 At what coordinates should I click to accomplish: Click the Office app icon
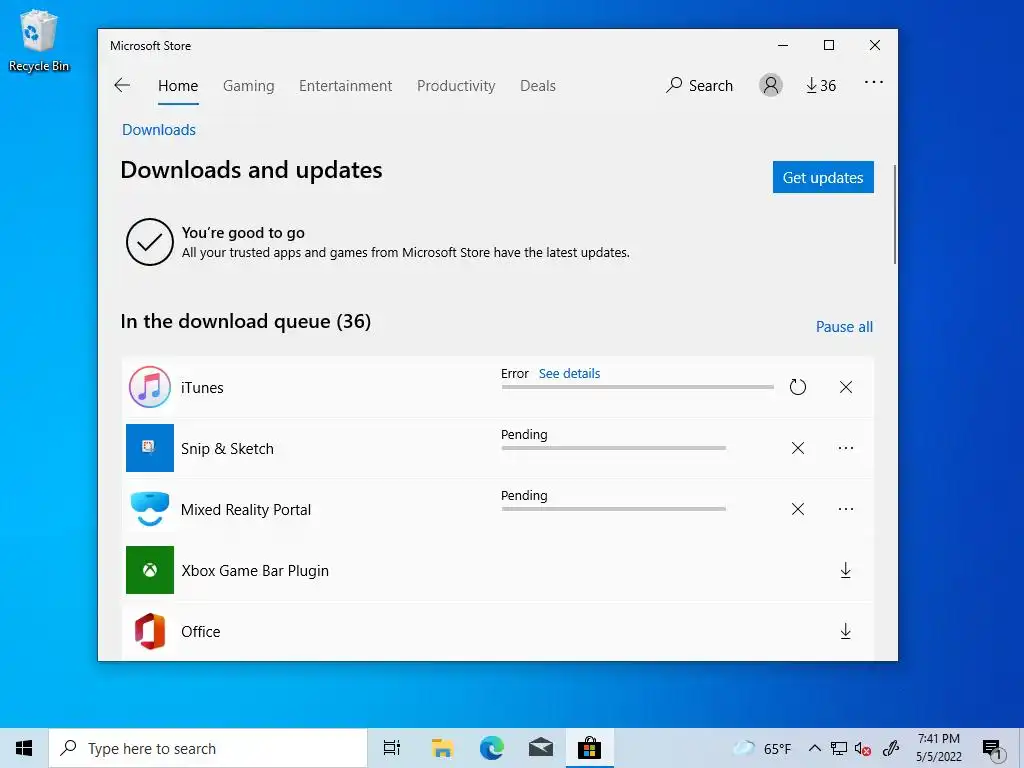(150, 632)
